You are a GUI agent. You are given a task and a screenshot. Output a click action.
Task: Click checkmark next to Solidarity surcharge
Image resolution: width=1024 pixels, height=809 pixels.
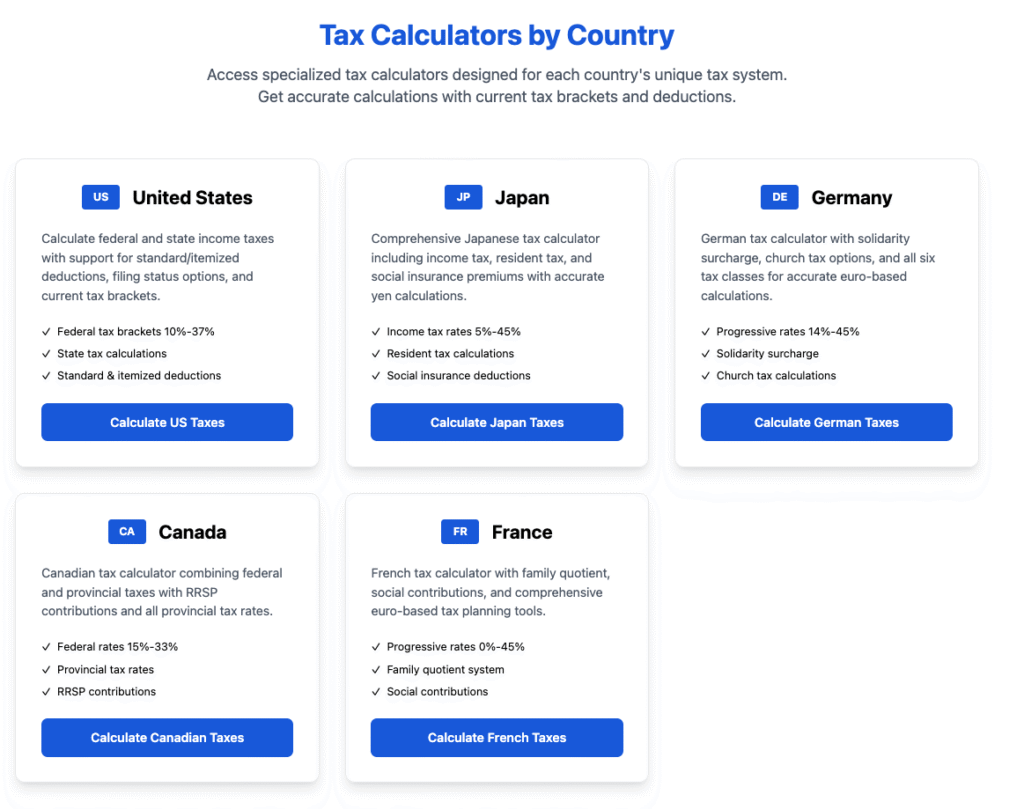point(706,354)
